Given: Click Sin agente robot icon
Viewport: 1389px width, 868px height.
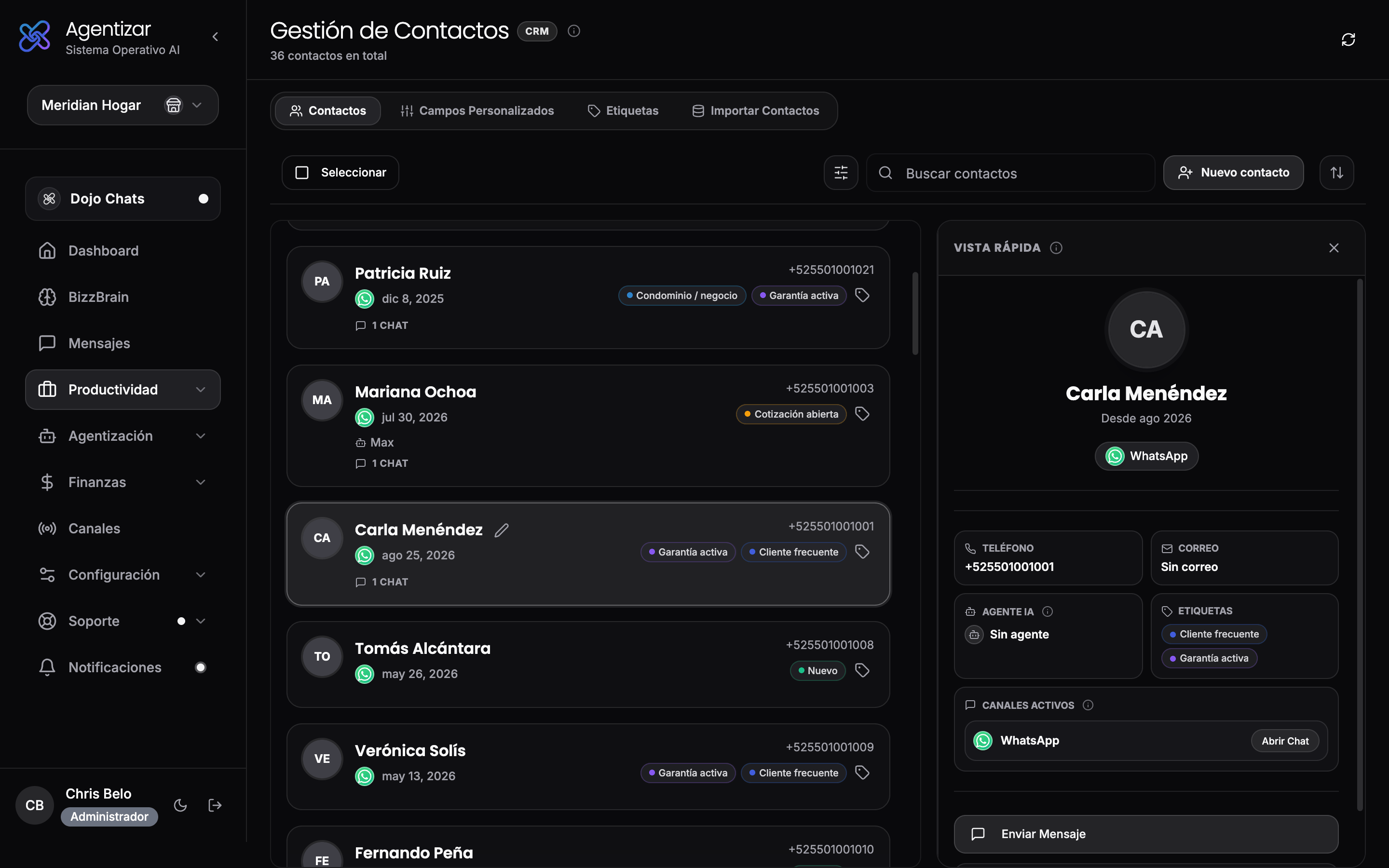Looking at the screenshot, I should pos(974,635).
